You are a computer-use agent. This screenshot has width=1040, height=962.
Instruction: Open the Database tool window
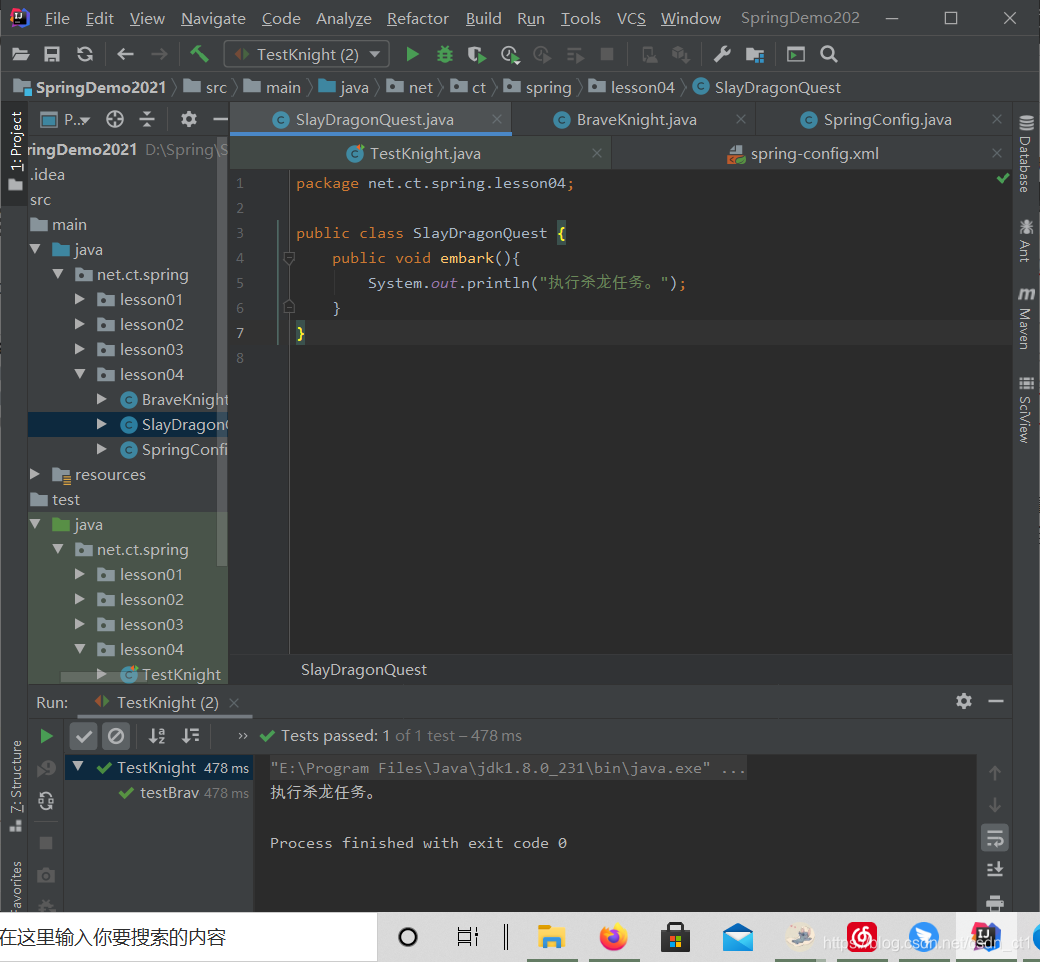pyautogui.click(x=1025, y=154)
